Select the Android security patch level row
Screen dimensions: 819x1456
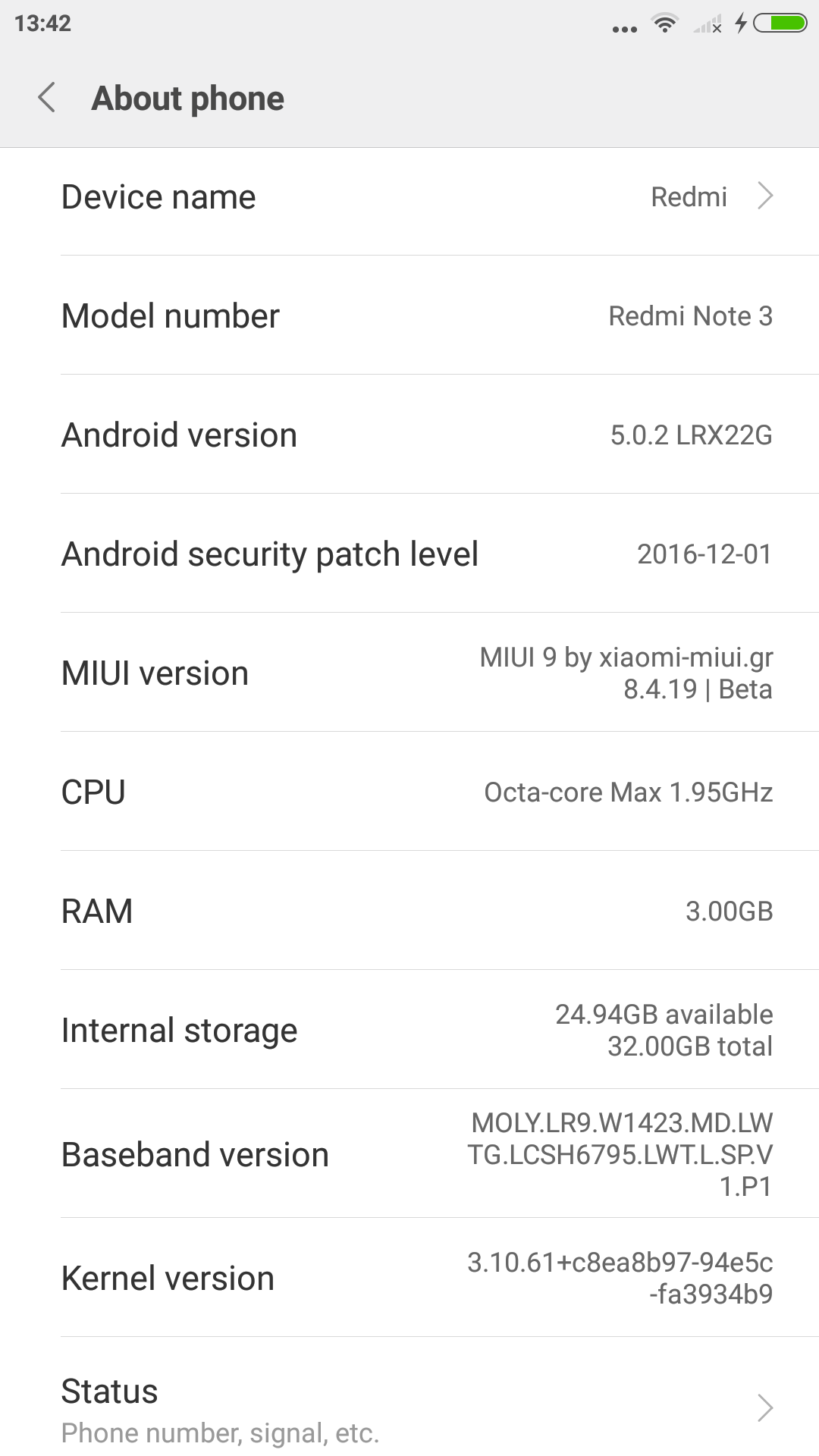pyautogui.click(x=409, y=554)
